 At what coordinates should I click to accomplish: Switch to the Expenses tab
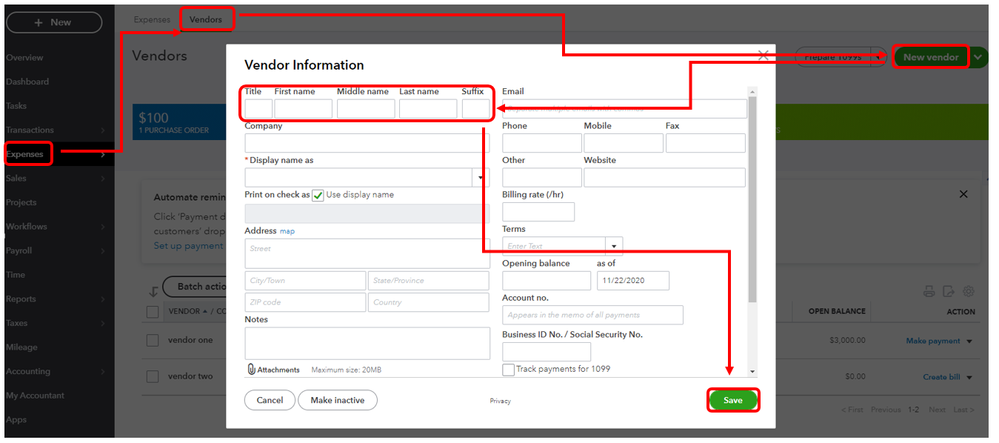(x=152, y=20)
